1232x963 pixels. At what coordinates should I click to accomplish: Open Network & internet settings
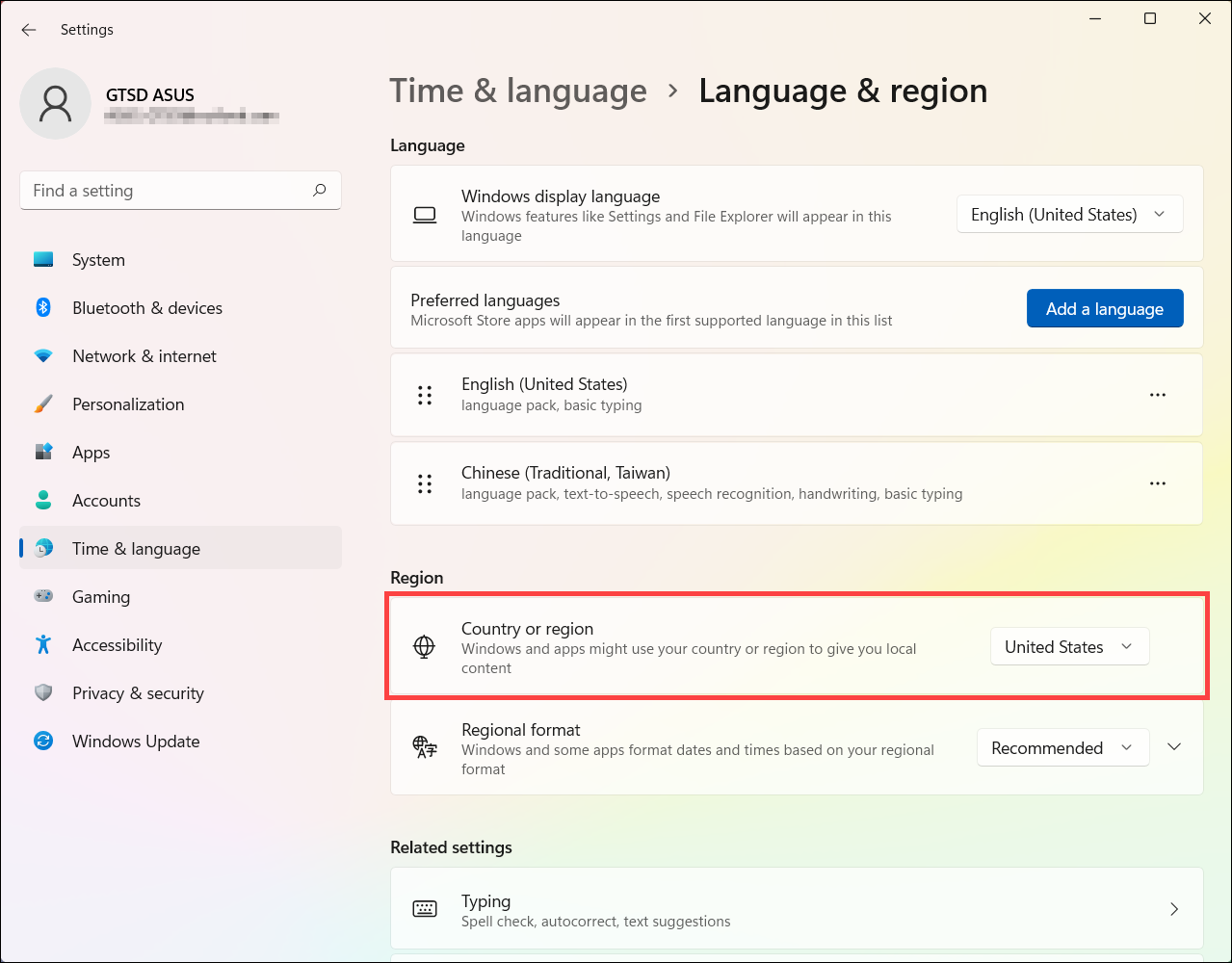pos(180,356)
